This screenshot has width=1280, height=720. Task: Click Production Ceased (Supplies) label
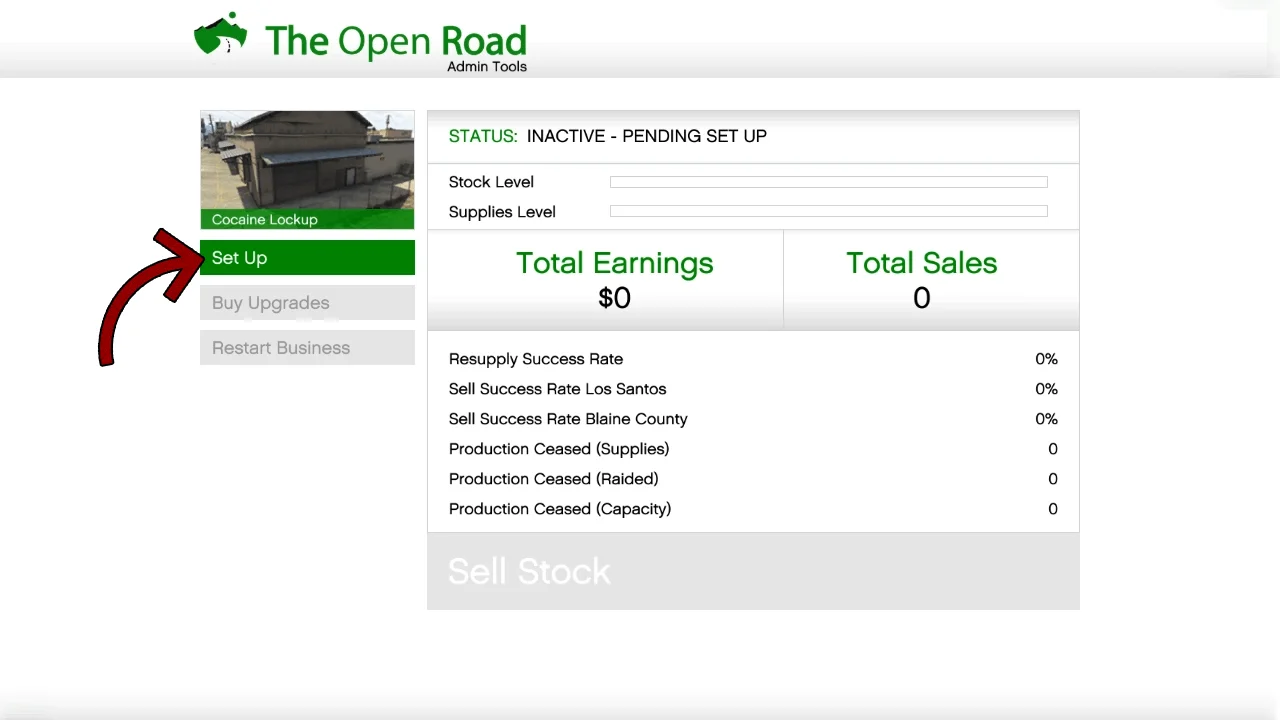click(559, 449)
